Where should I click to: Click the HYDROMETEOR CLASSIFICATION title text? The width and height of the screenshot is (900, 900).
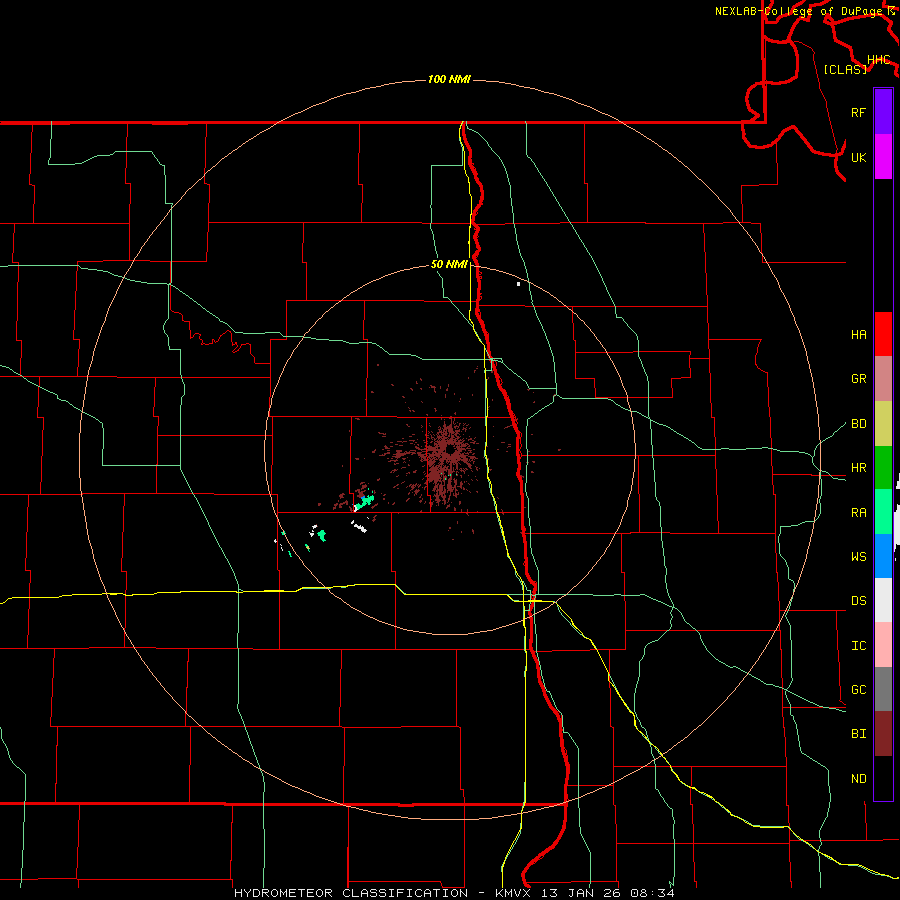coord(351,893)
